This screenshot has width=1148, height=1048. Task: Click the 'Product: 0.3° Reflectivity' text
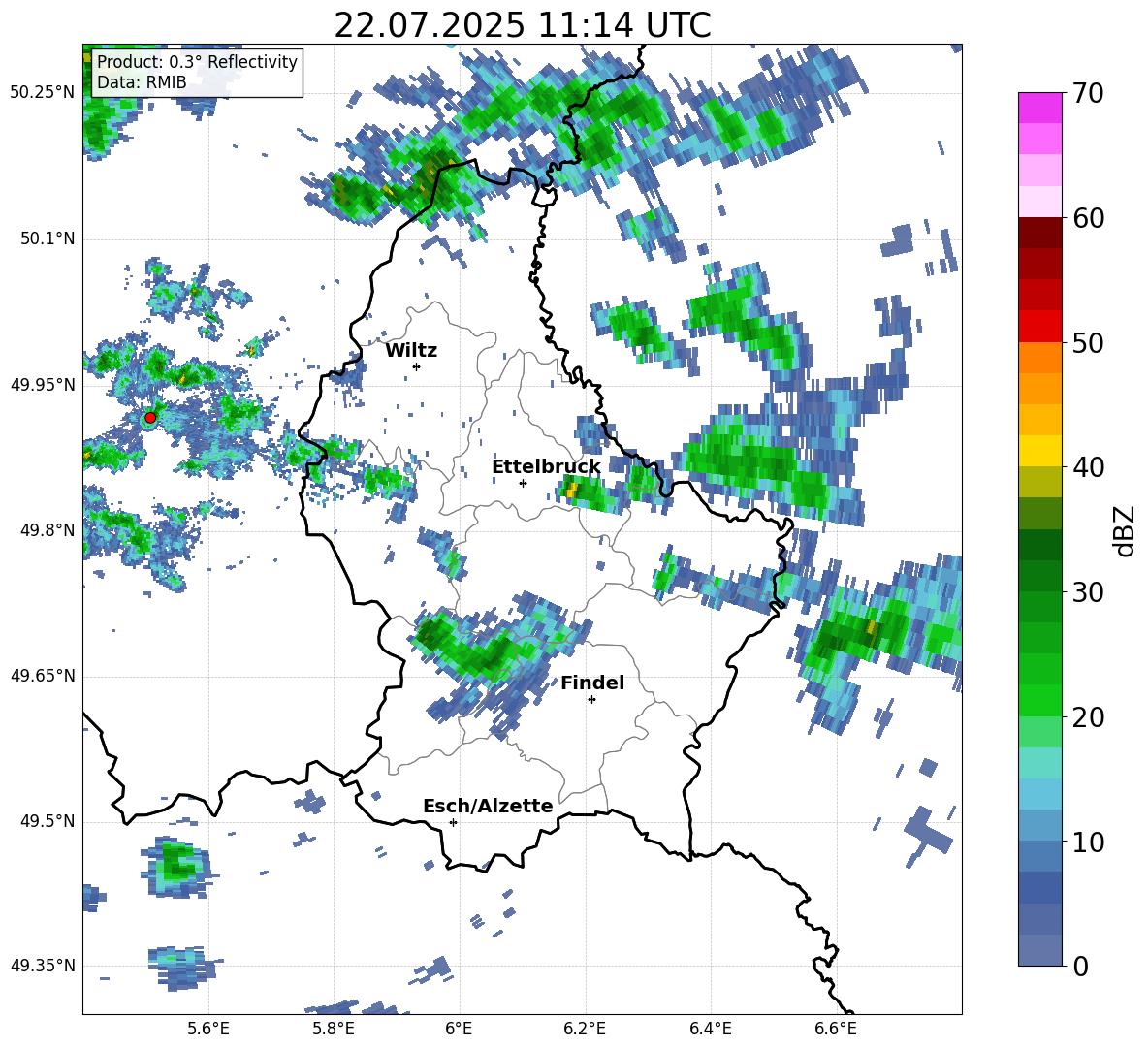[197, 62]
